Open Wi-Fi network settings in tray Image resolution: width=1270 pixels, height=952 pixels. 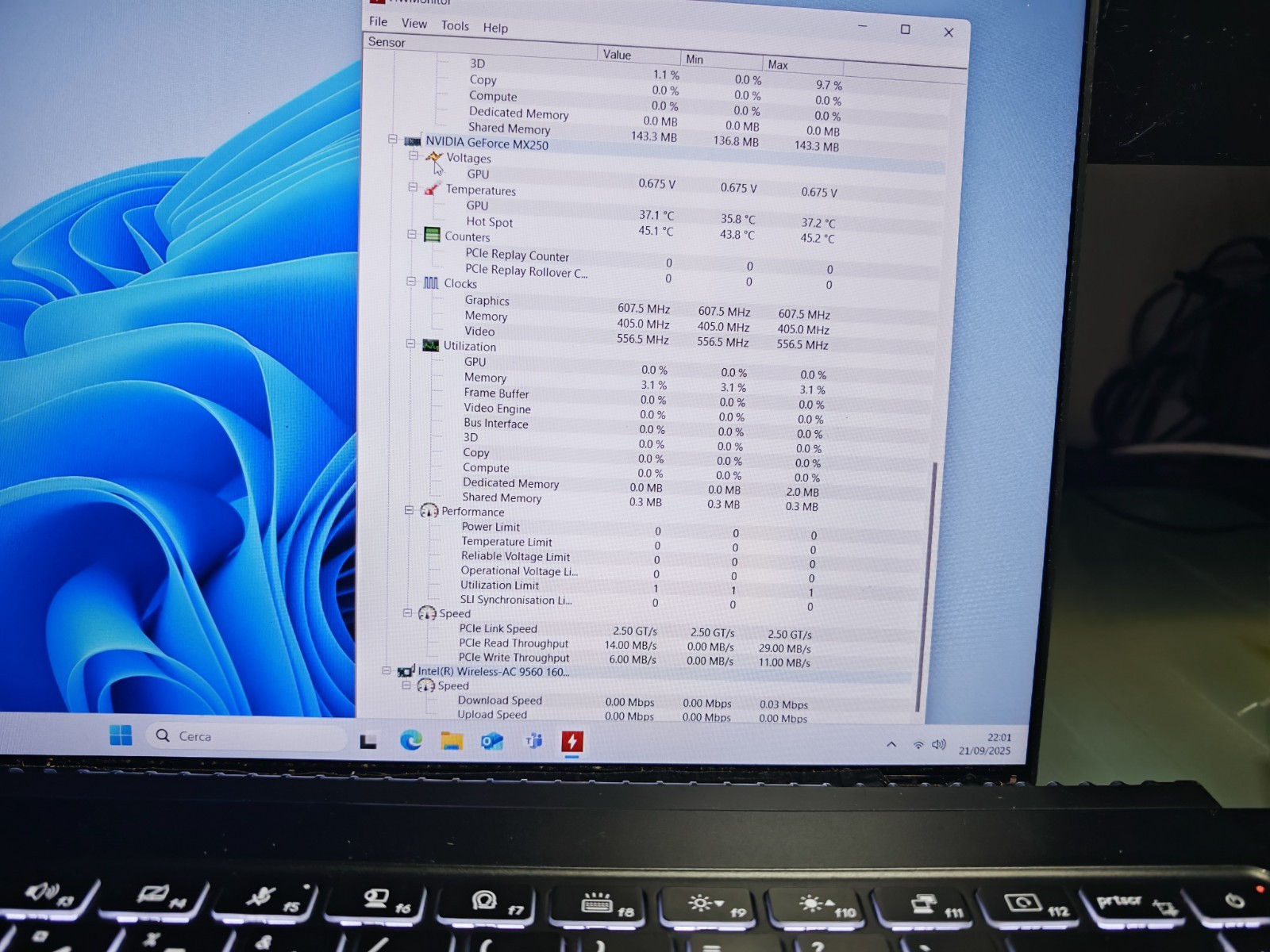pyautogui.click(x=918, y=745)
